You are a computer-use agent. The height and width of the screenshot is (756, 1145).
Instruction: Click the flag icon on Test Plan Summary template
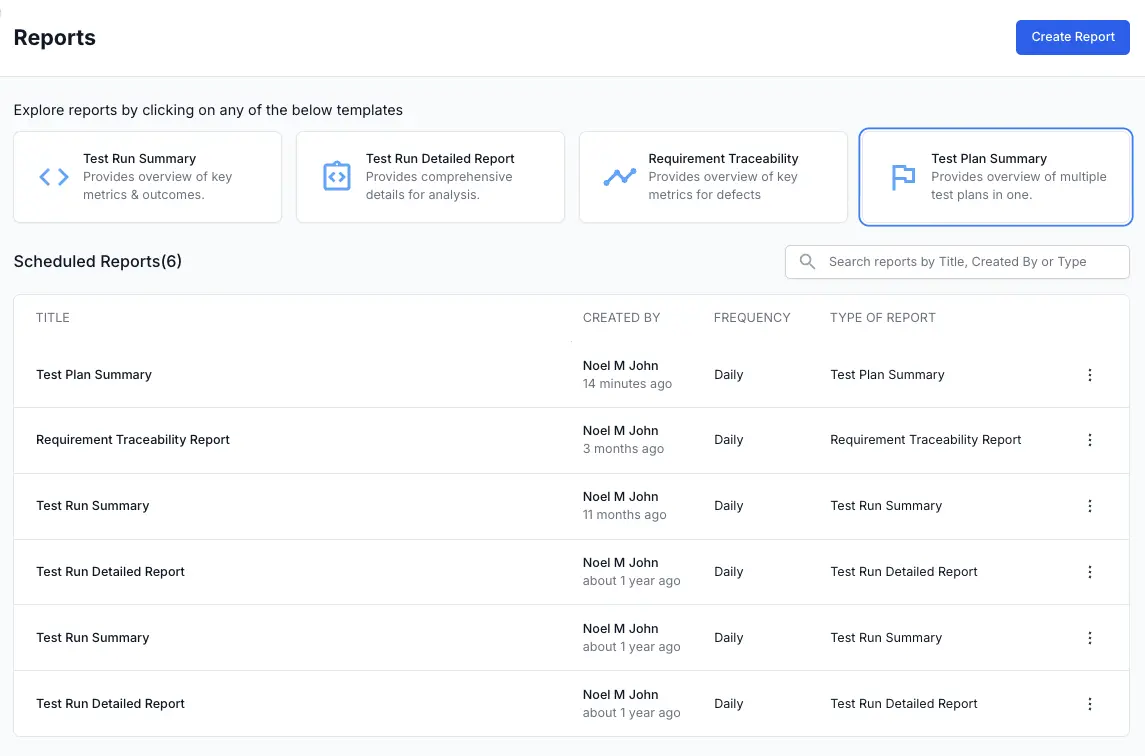(903, 177)
